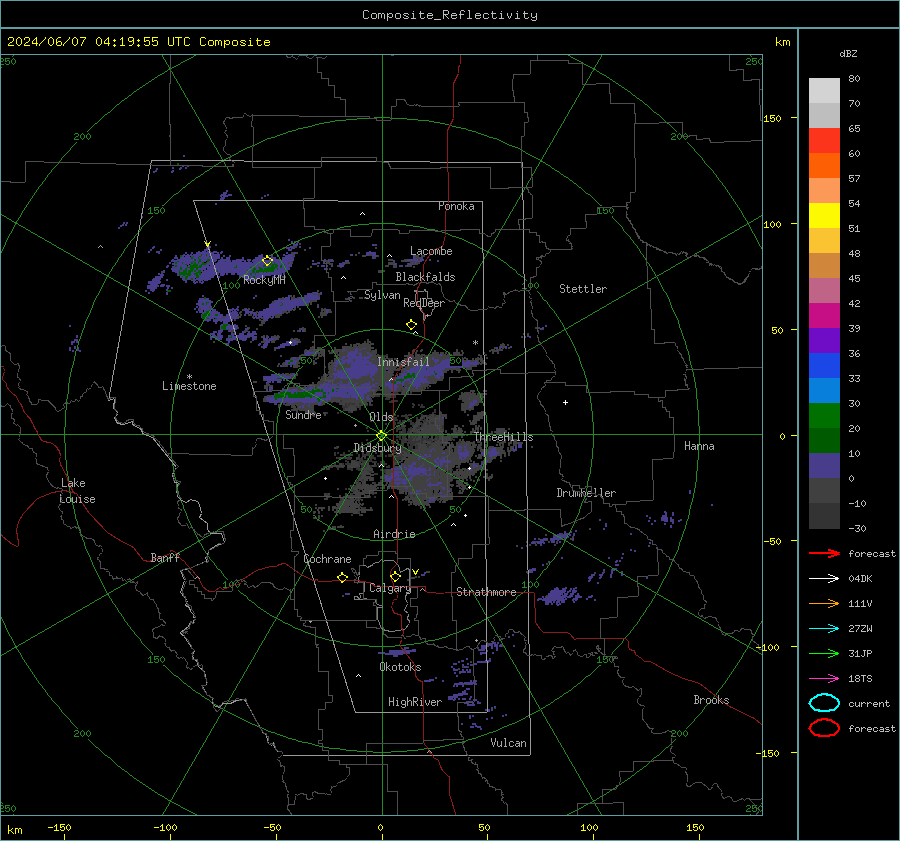Click the Lacombe town label

431,251
